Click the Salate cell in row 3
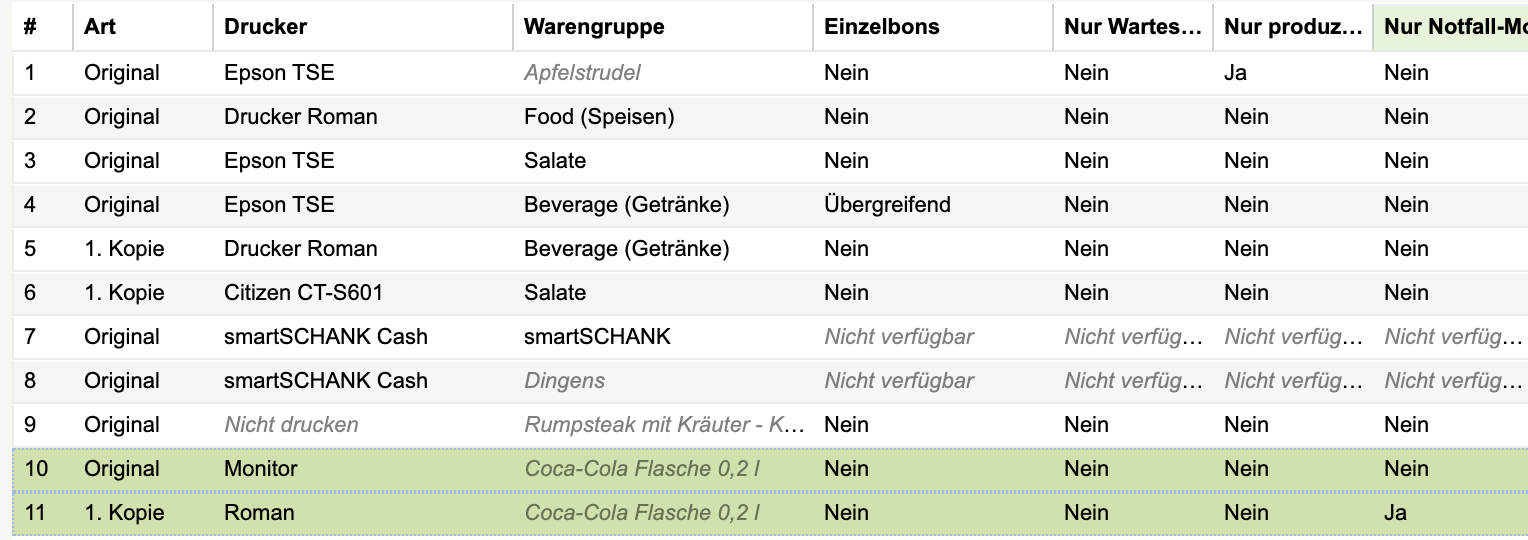 pyautogui.click(x=555, y=161)
